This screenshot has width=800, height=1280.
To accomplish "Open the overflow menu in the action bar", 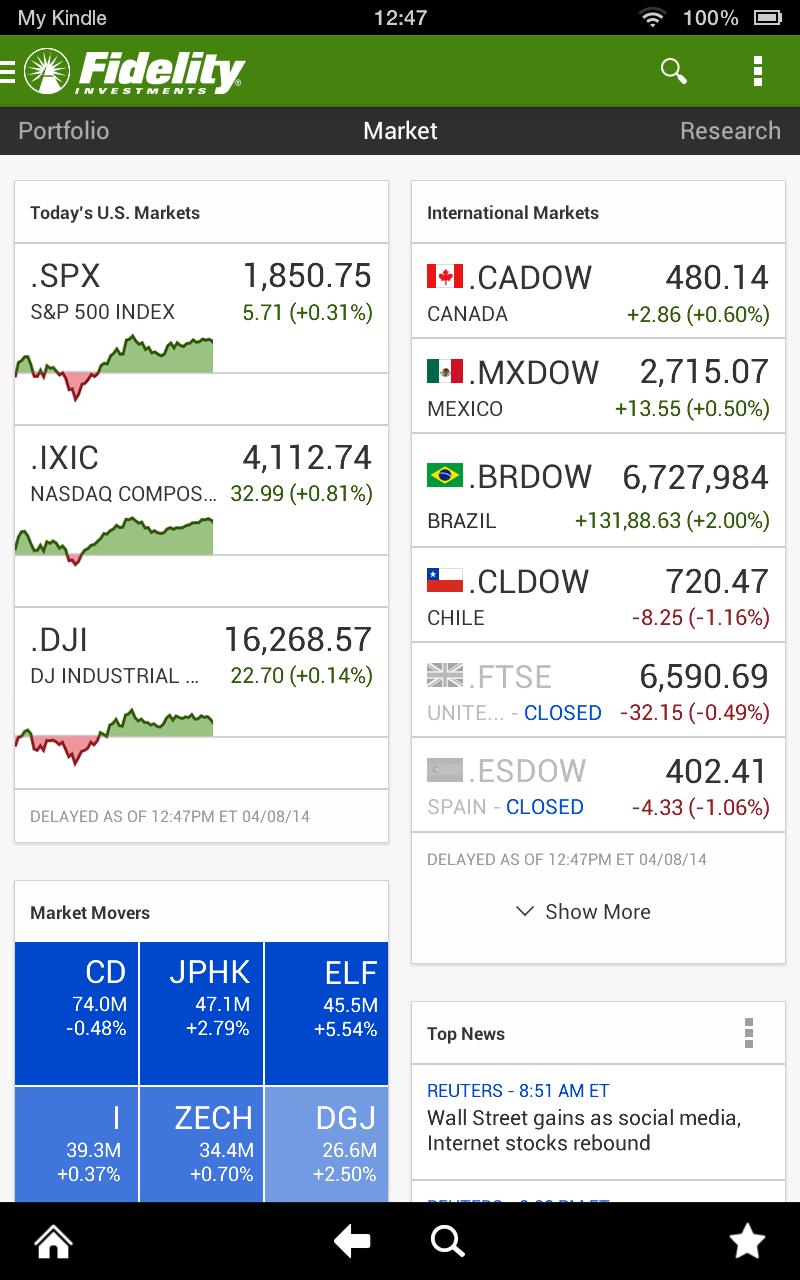I will [x=758, y=71].
